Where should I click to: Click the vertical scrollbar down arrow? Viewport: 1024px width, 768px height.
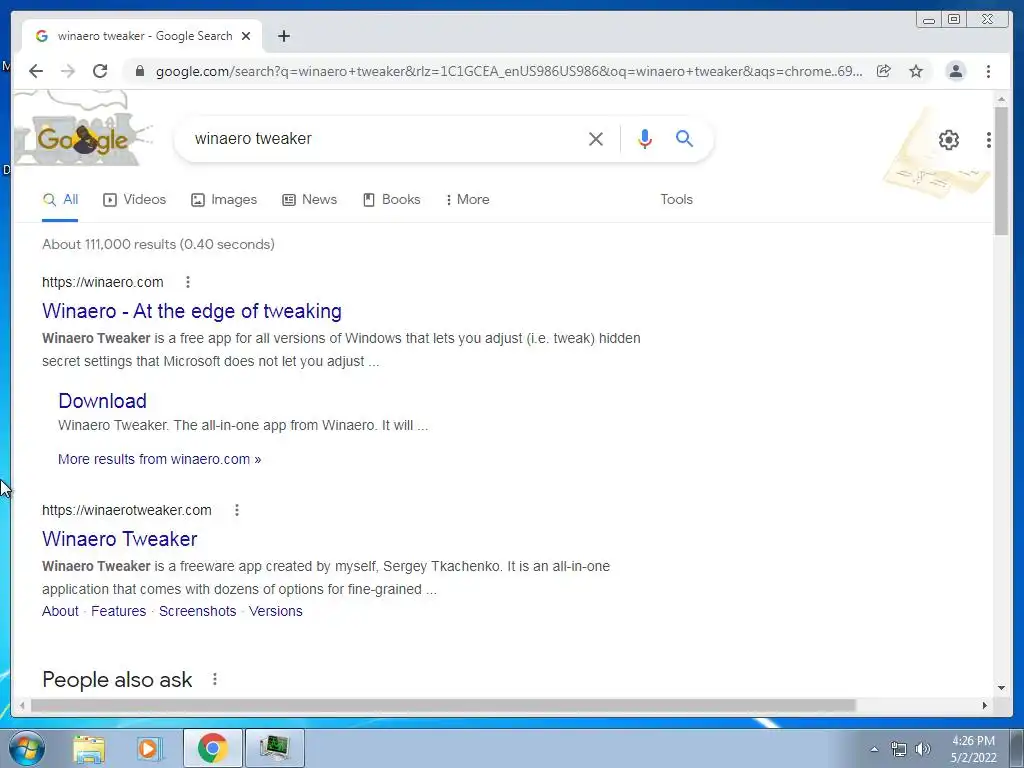pyautogui.click(x=1001, y=687)
